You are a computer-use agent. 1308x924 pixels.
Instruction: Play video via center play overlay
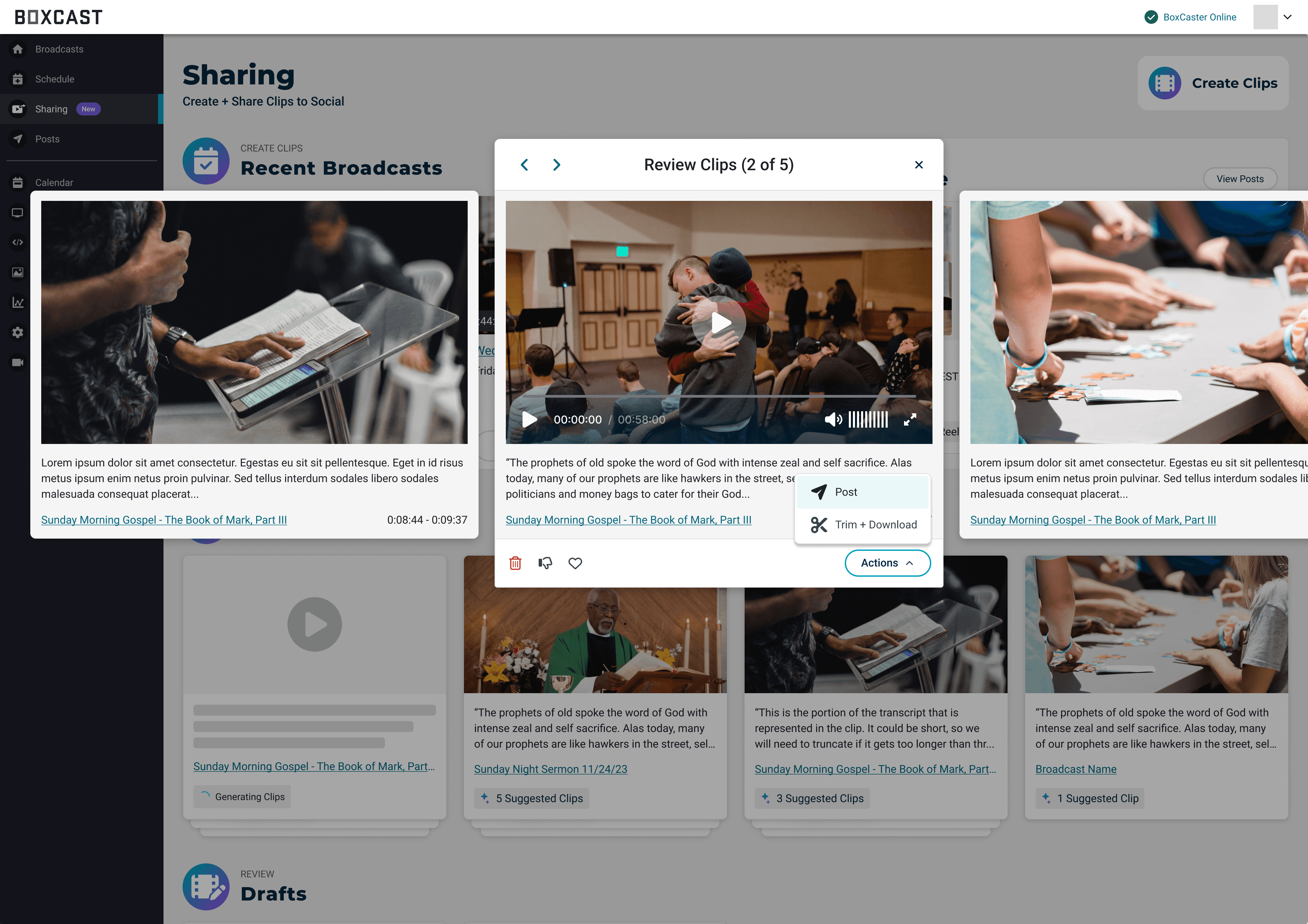coord(719,323)
